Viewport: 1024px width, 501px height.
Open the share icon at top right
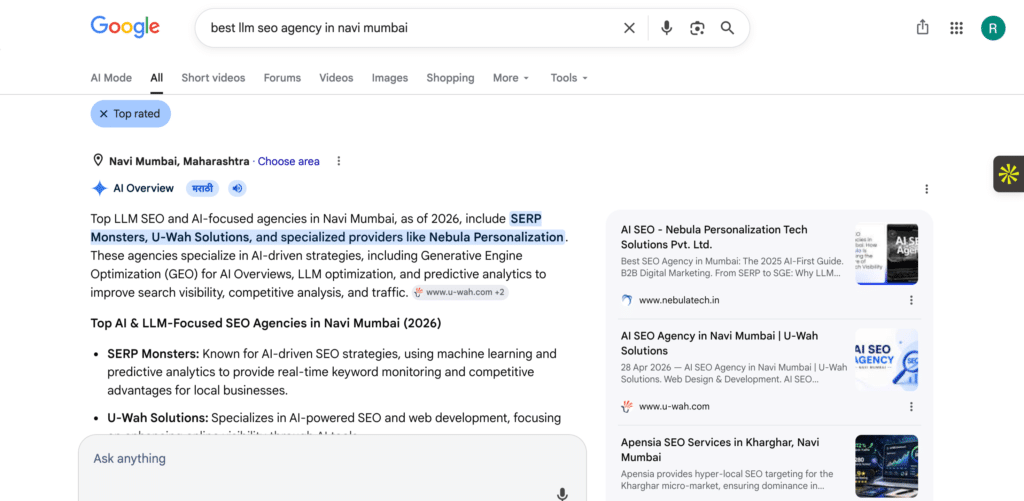[x=922, y=27]
